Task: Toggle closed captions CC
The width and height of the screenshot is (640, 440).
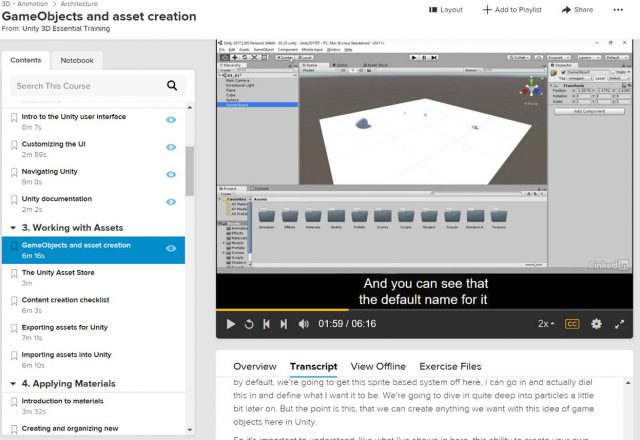Action: pyautogui.click(x=572, y=324)
